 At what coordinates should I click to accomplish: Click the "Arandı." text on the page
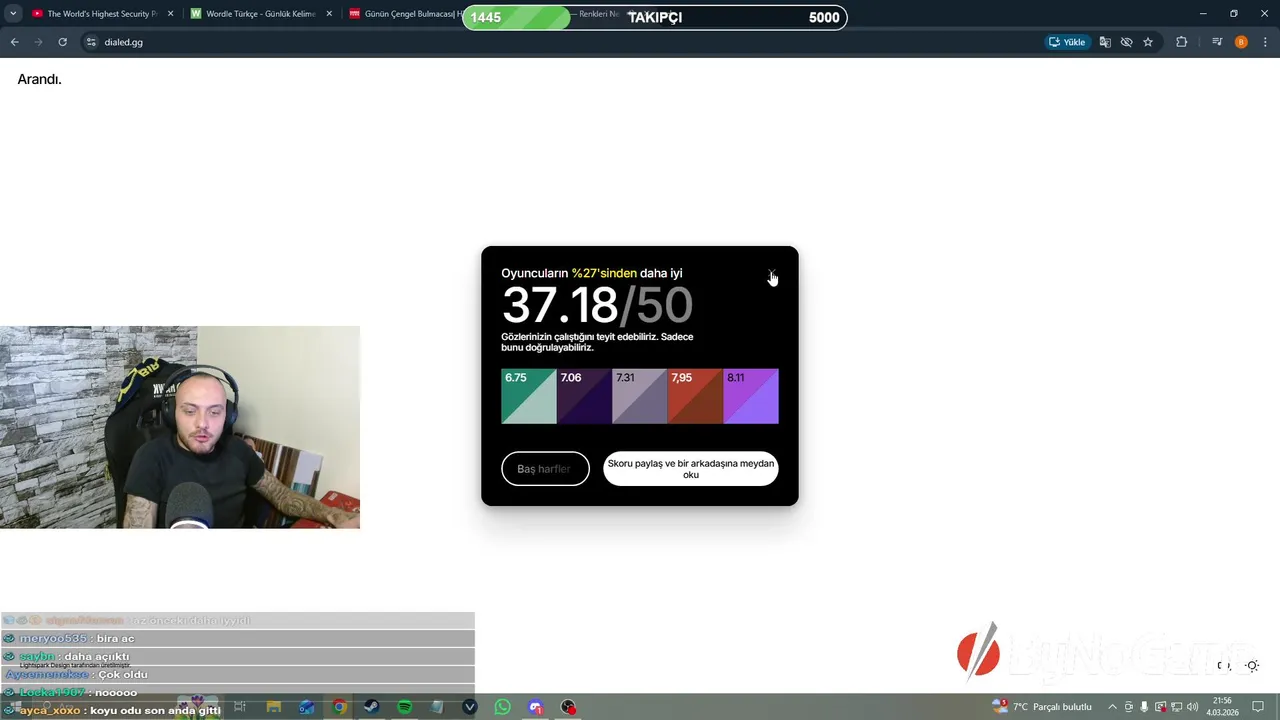pos(39,79)
